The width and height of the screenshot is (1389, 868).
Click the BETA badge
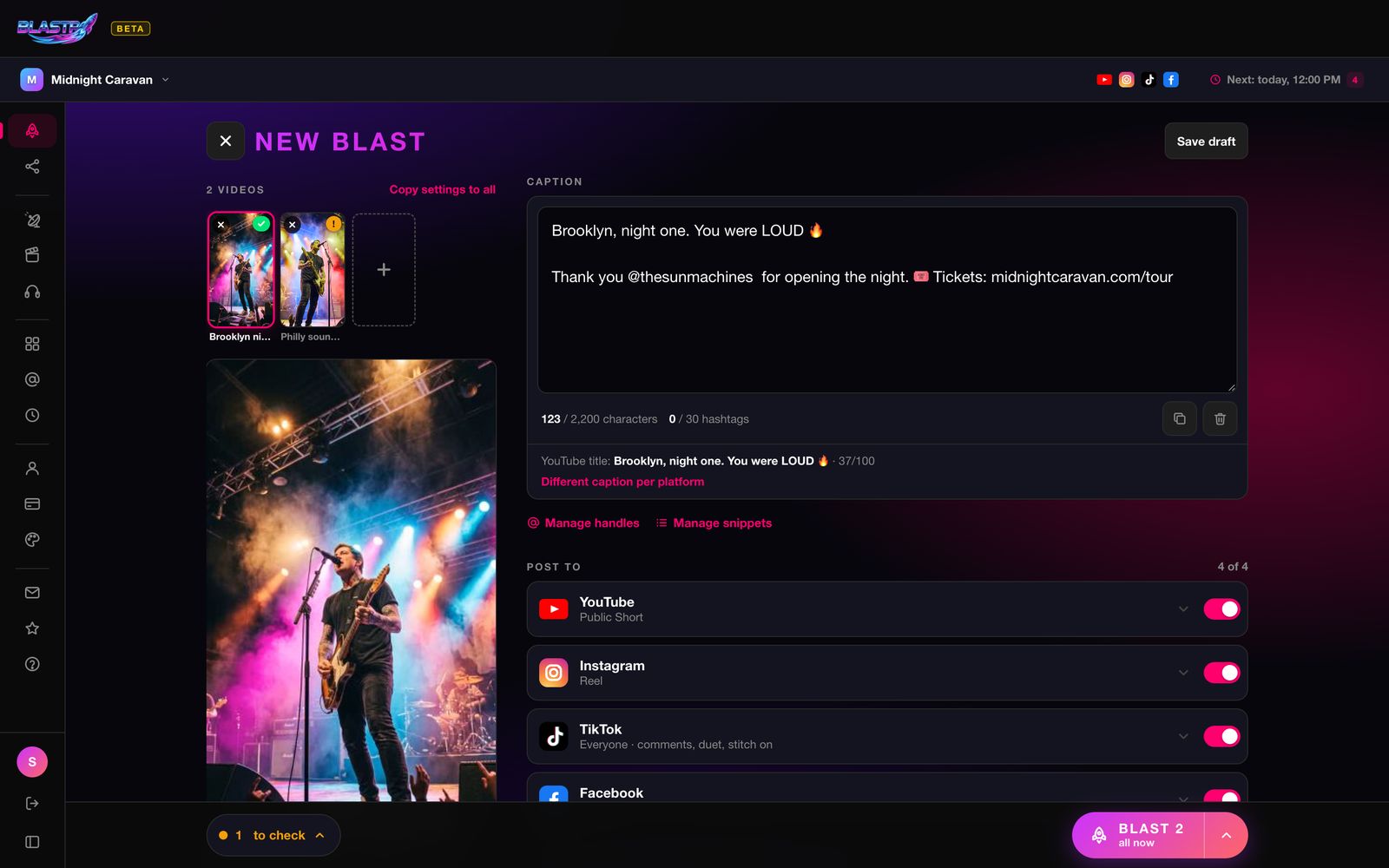[x=130, y=29]
